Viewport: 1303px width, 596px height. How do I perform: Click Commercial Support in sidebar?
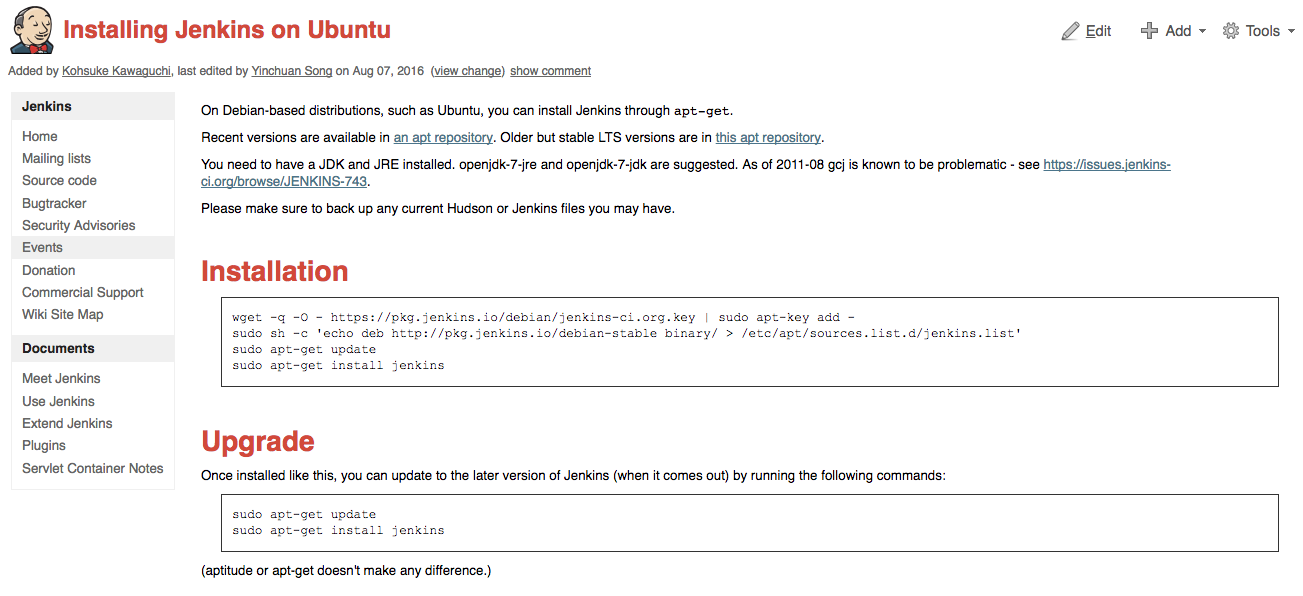point(82,292)
